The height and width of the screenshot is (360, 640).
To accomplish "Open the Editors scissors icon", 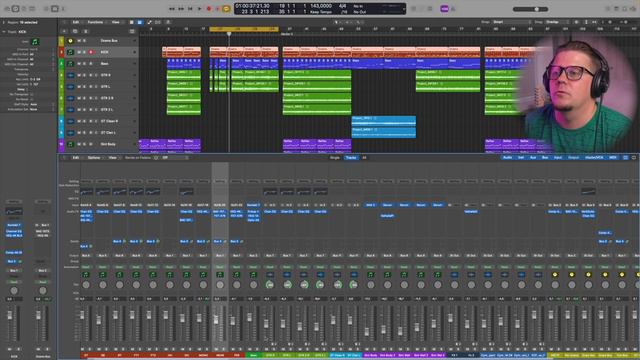I will pyautogui.click(x=63, y=9).
